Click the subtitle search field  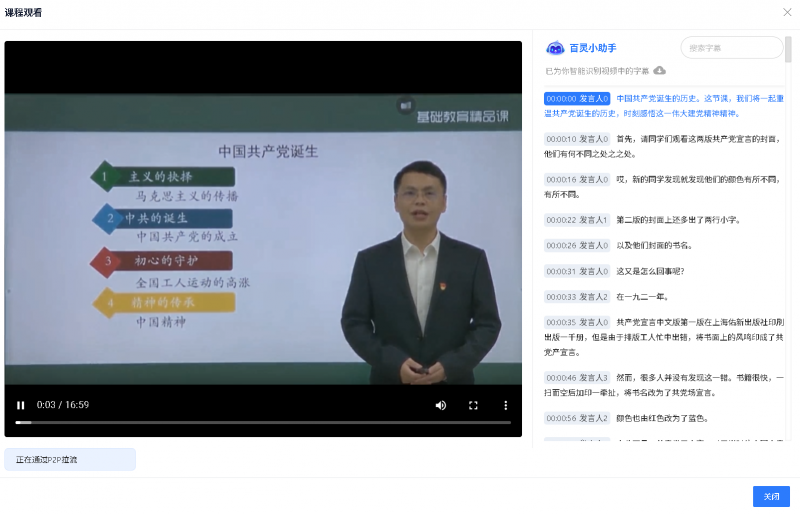point(732,48)
